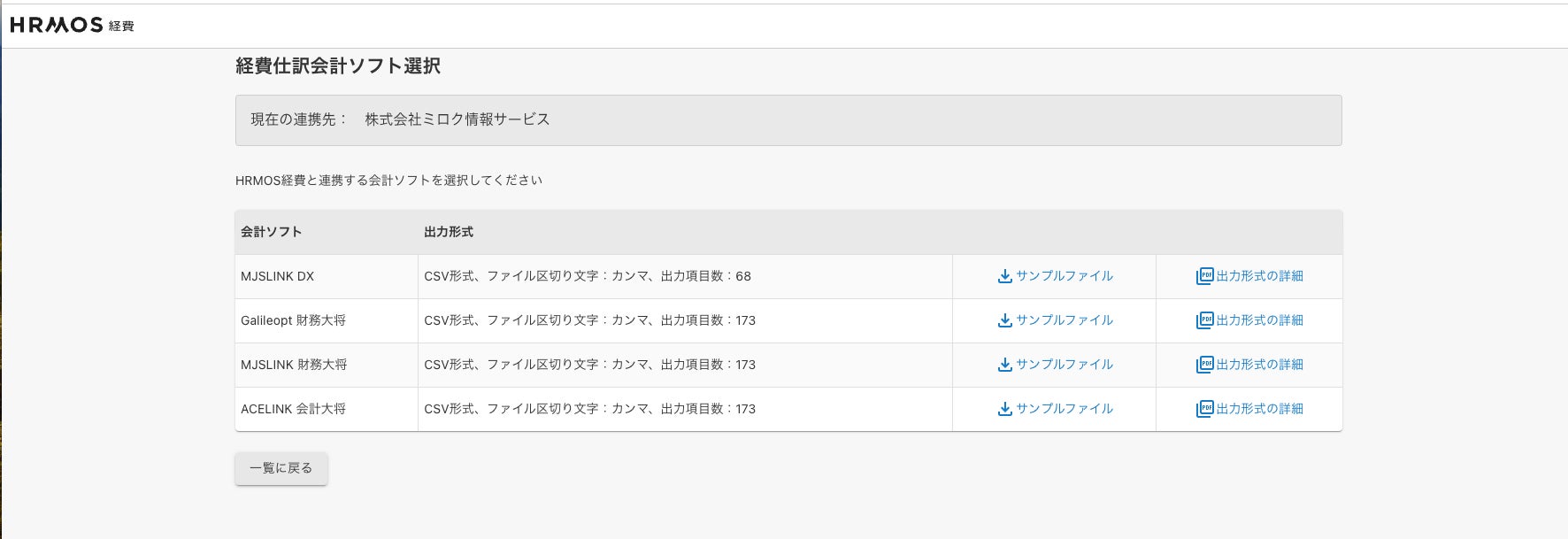Click PDF icon in MJSLINK 財務大将 row

(1204, 365)
